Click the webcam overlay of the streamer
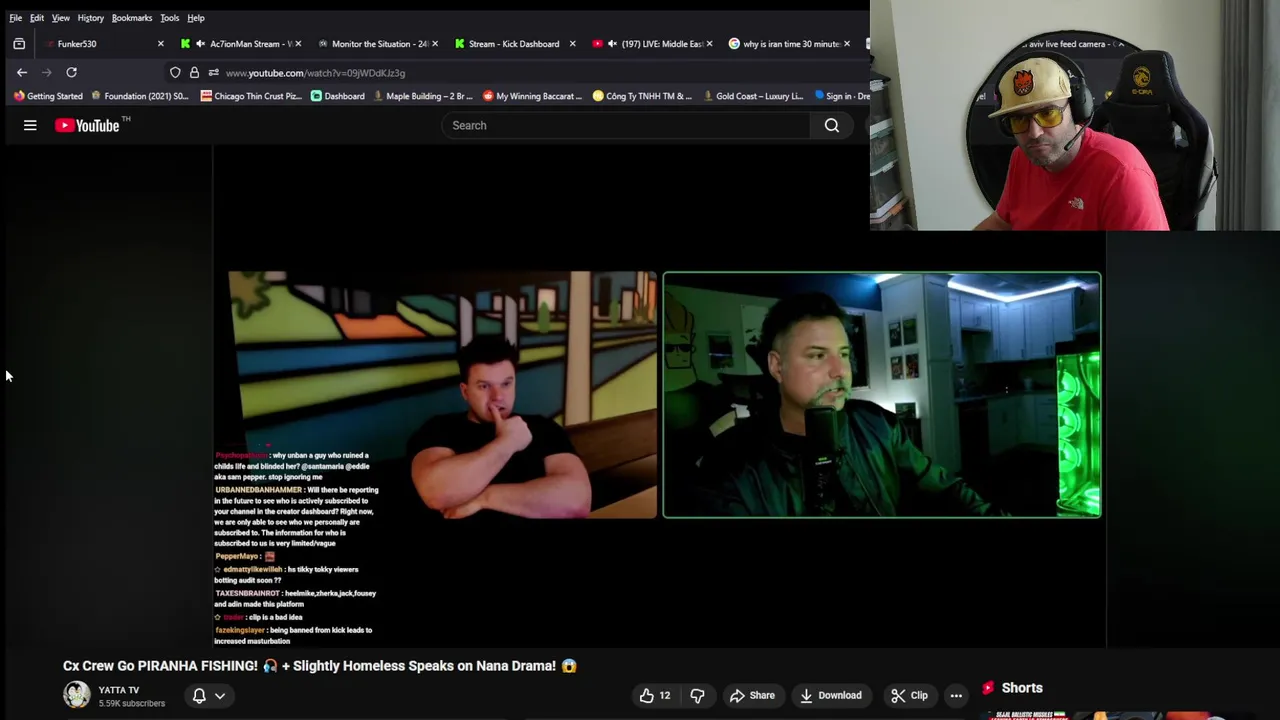Image resolution: width=1280 pixels, height=720 pixels. 1075,115
